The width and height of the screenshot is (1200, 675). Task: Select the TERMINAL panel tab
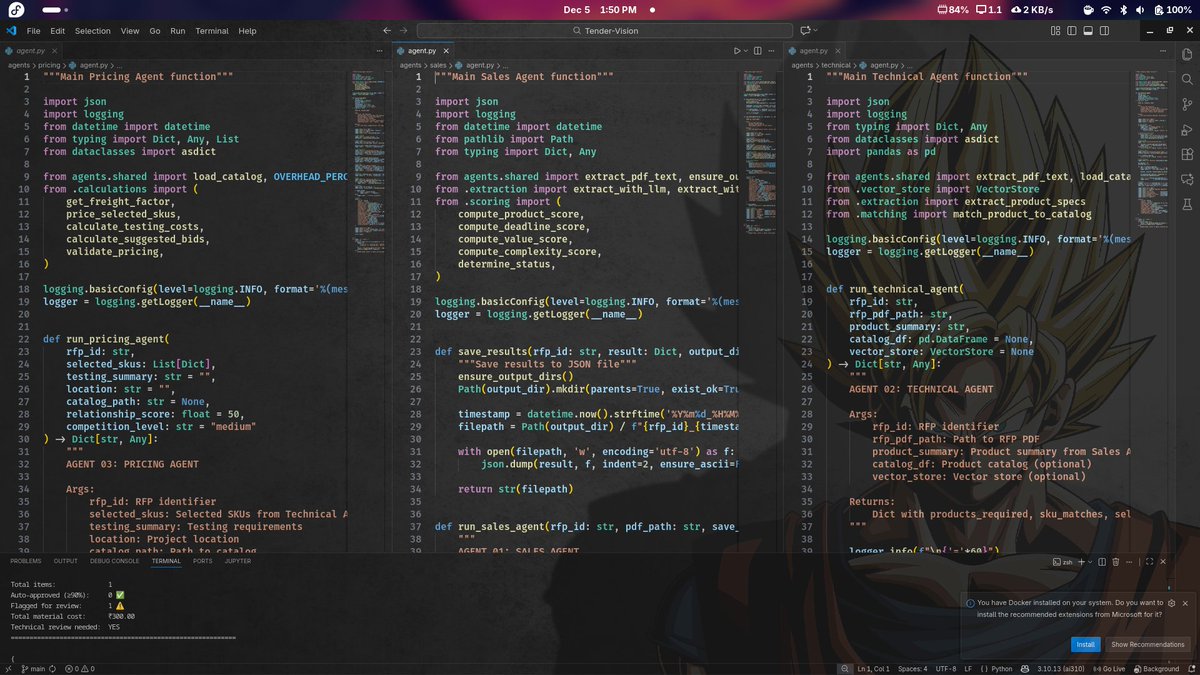click(x=166, y=561)
